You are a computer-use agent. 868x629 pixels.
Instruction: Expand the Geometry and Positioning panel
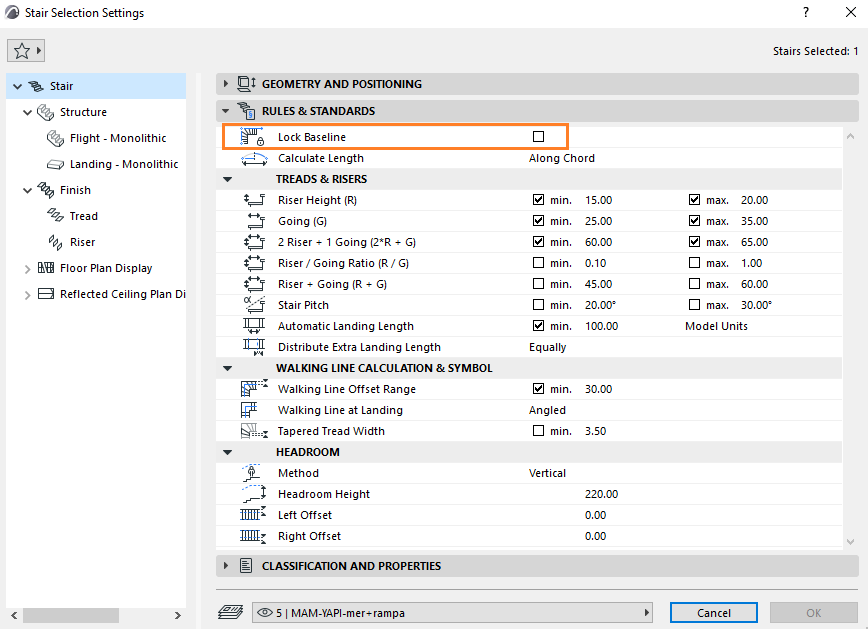[226, 84]
